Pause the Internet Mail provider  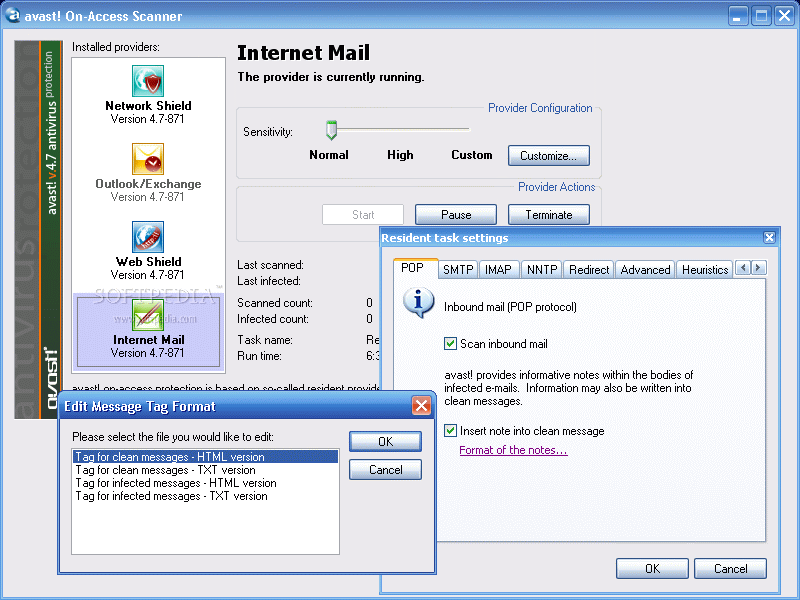point(456,215)
